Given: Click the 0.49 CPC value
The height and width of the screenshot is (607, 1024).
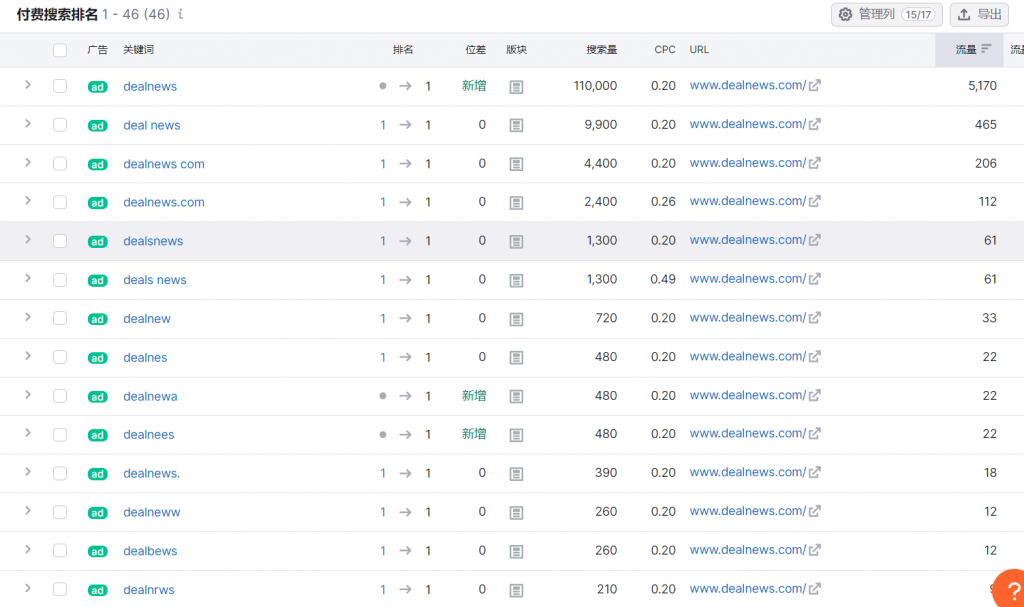Looking at the screenshot, I should coord(663,279).
